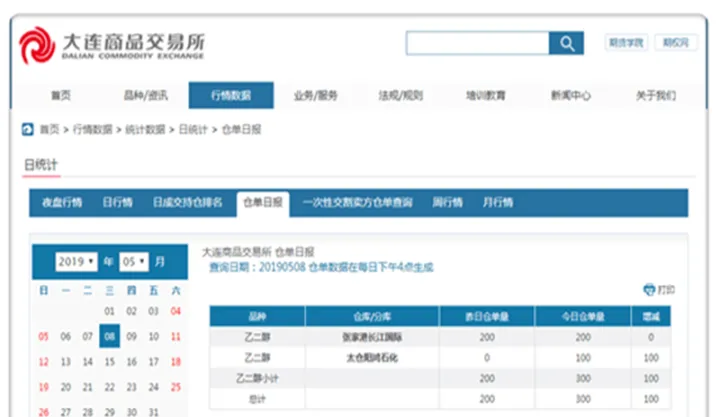The image size is (720, 417).
Task: Focus the site search input field
Action: (x=478, y=43)
